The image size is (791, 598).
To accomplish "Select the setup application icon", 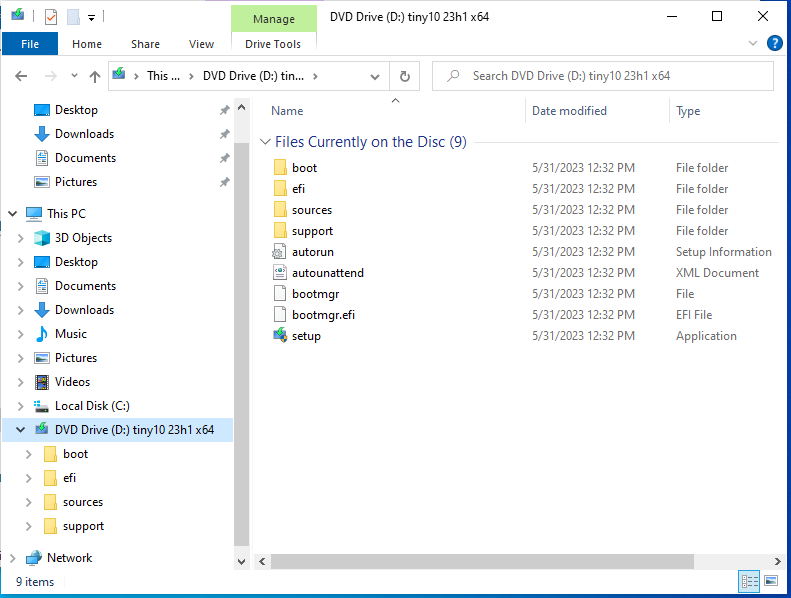I will (x=280, y=335).
